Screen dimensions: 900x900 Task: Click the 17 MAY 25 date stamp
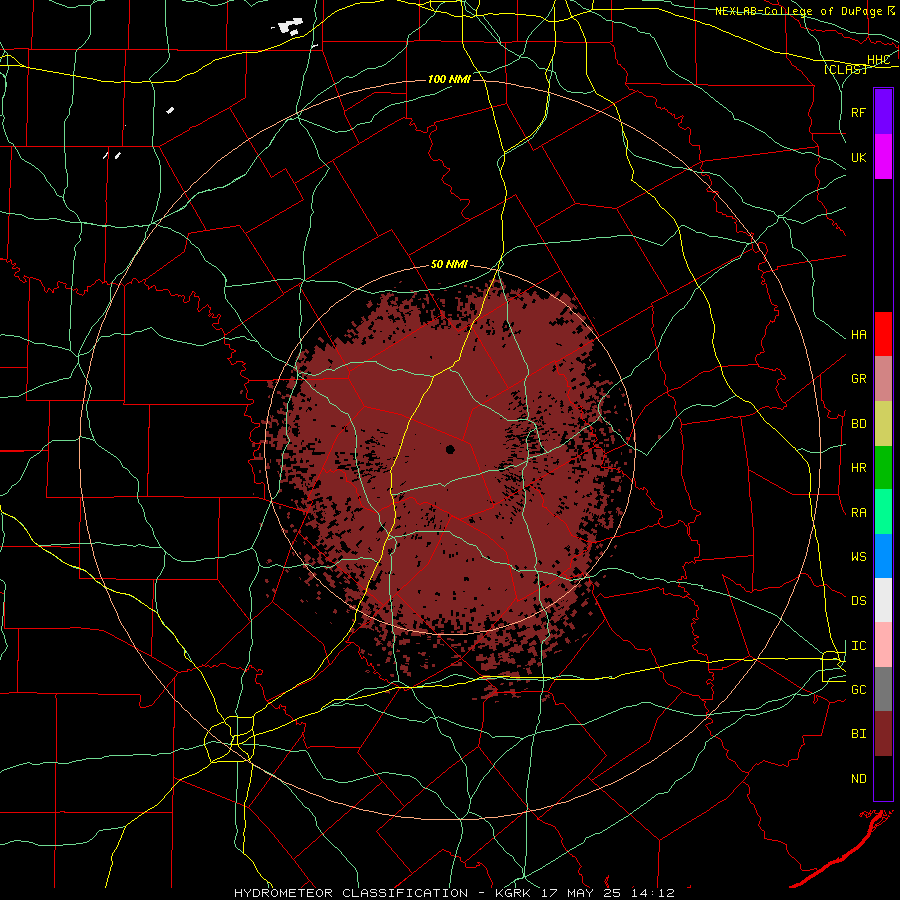(x=579, y=893)
